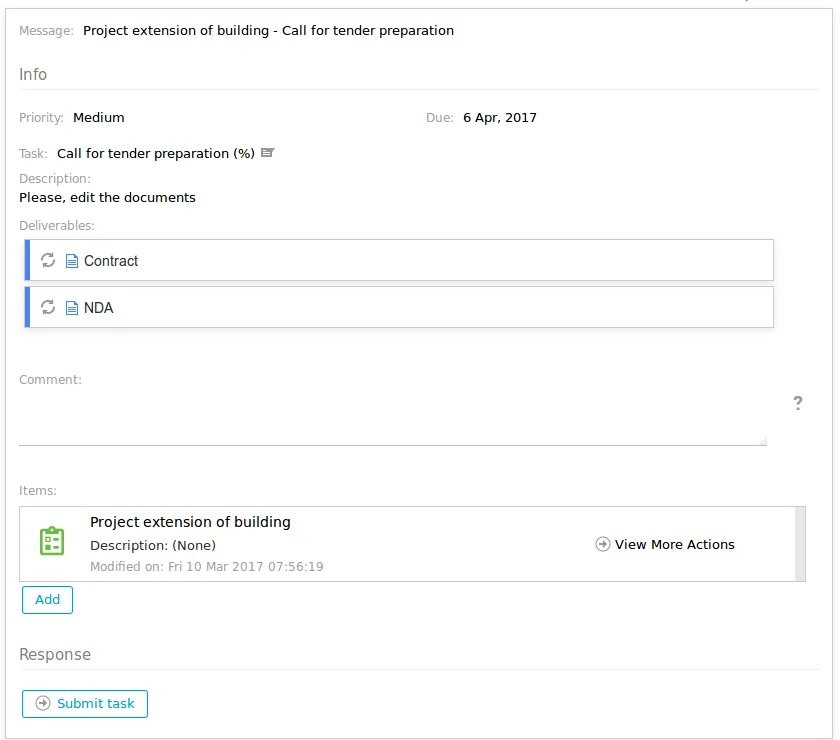Viewport: 840px width, 740px height.
Task: Click refresh icon in NDA row
Action: coord(48,308)
